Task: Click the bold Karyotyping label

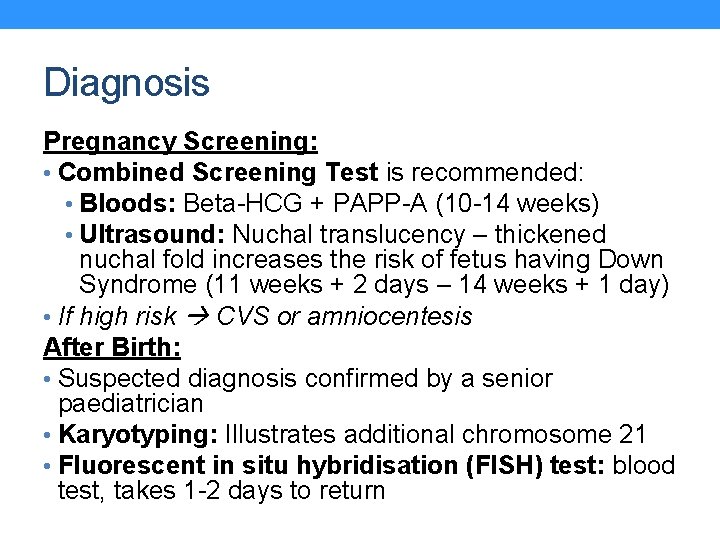Action: click(x=138, y=435)
